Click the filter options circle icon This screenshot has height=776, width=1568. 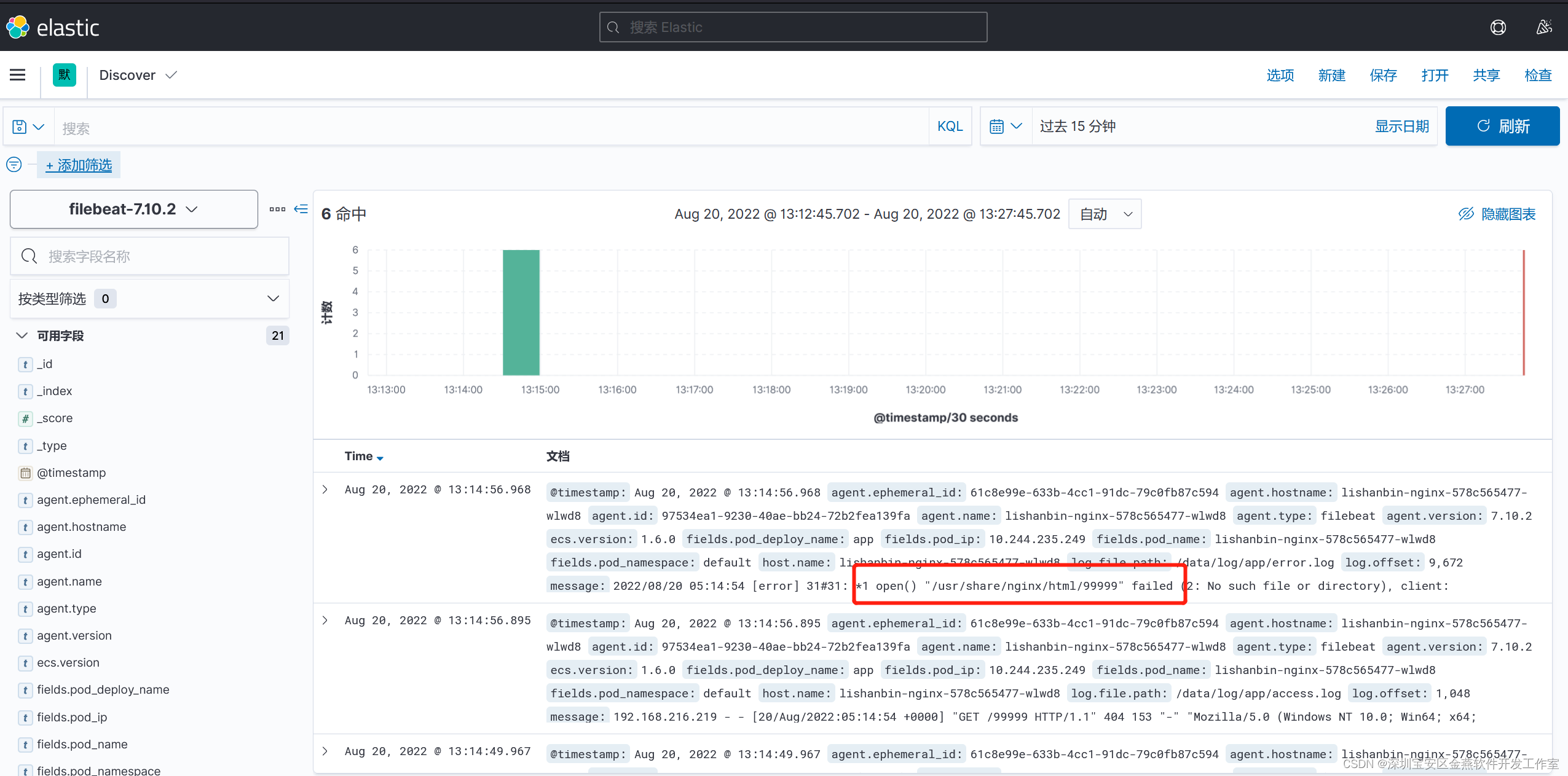14,165
